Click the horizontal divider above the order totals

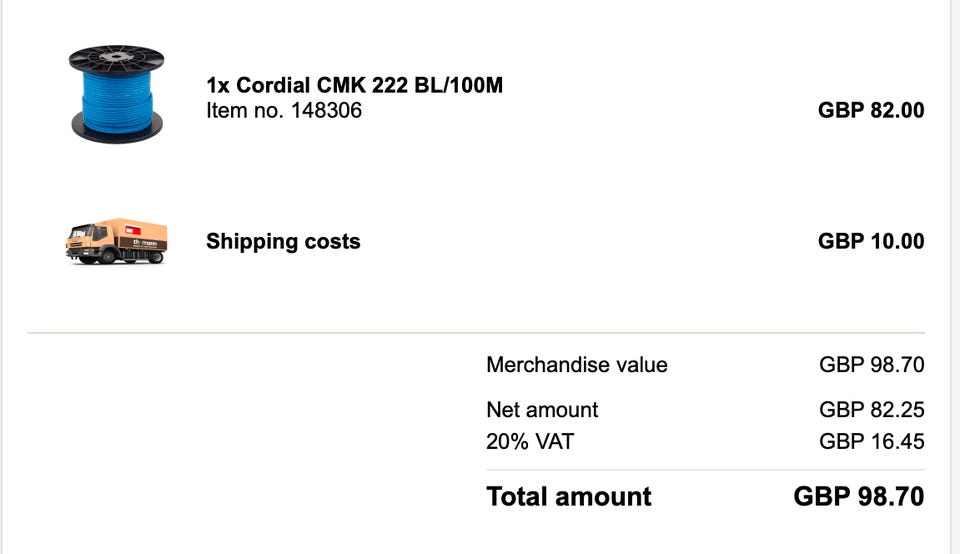coord(476,333)
